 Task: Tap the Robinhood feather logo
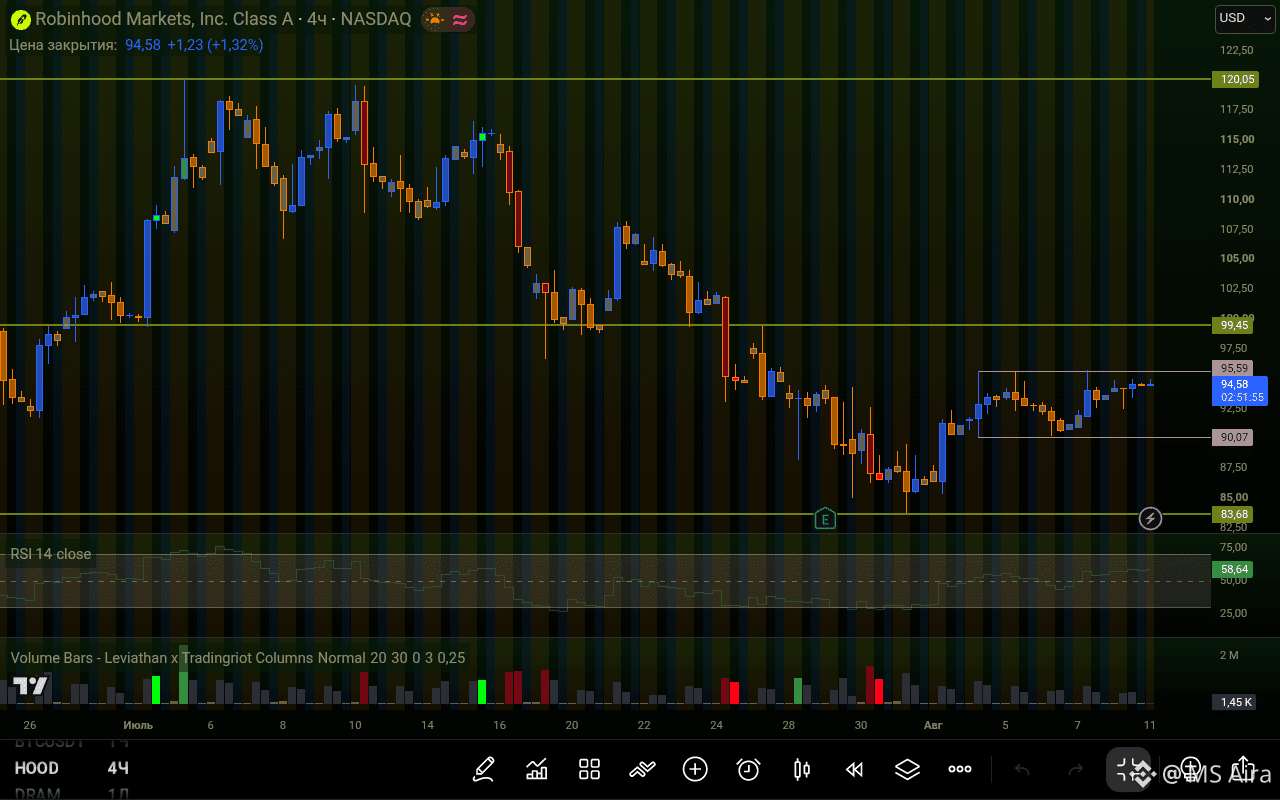(20, 19)
